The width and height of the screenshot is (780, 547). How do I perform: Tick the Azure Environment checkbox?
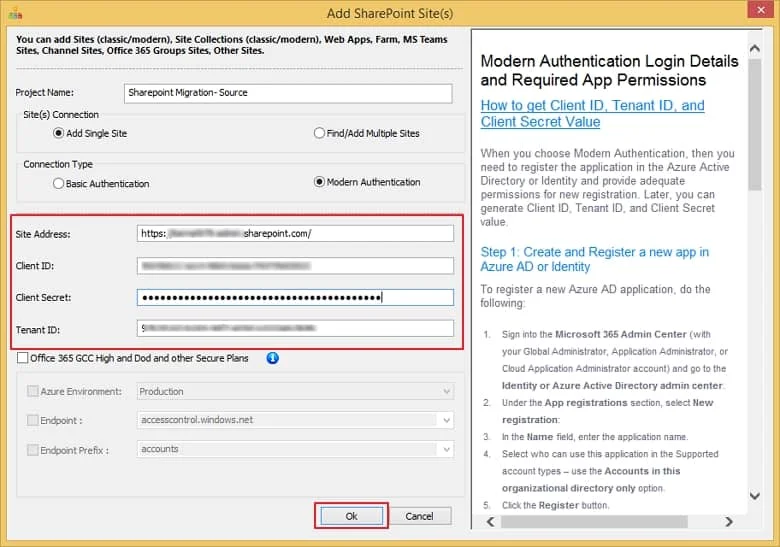pyautogui.click(x=33, y=391)
